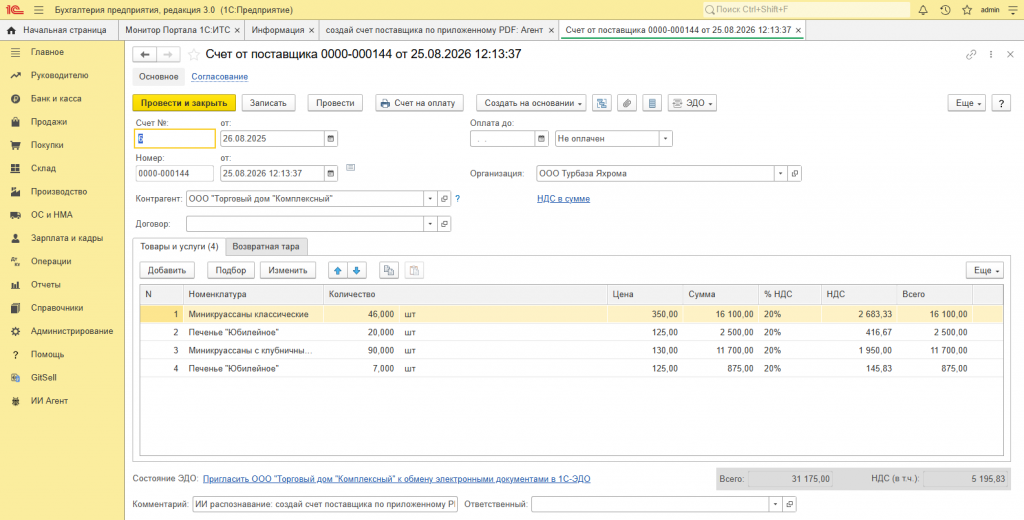Switch to Начальная страница tab
The image size is (1024, 520).
coord(57,30)
